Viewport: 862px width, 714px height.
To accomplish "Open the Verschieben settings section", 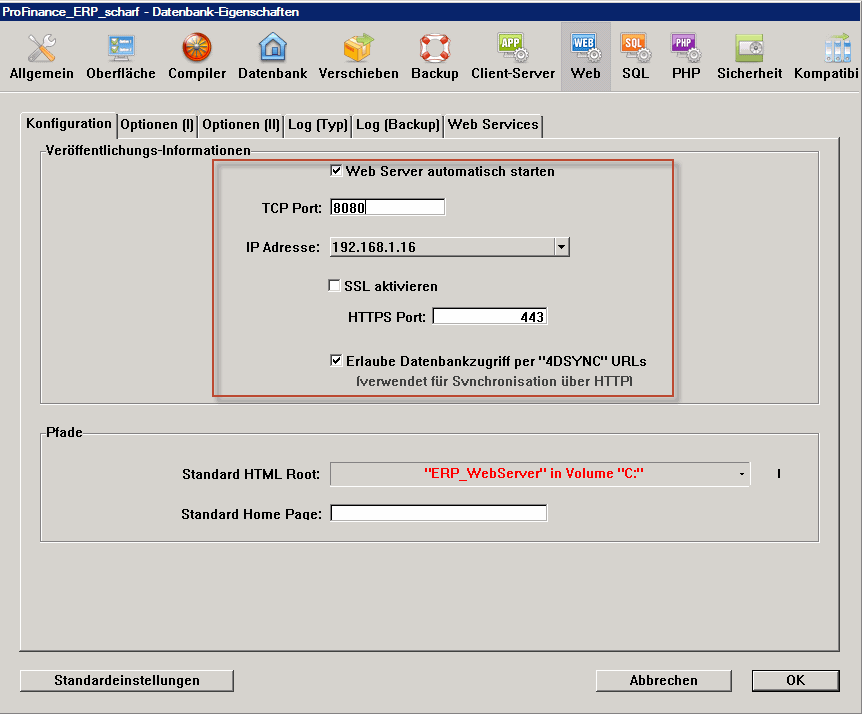I will (358, 56).
